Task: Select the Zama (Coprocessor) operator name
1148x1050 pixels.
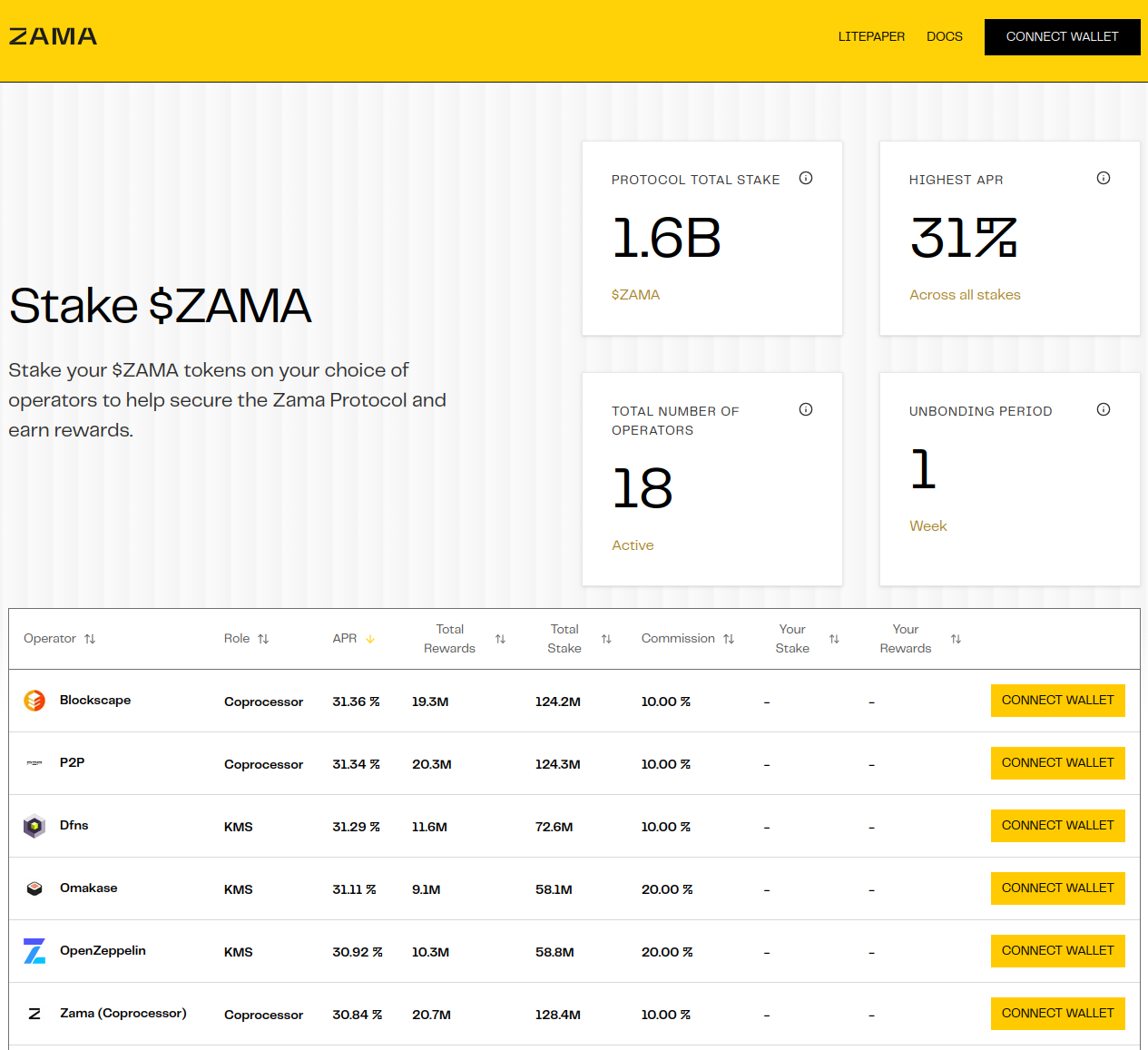Action: 123,1013
